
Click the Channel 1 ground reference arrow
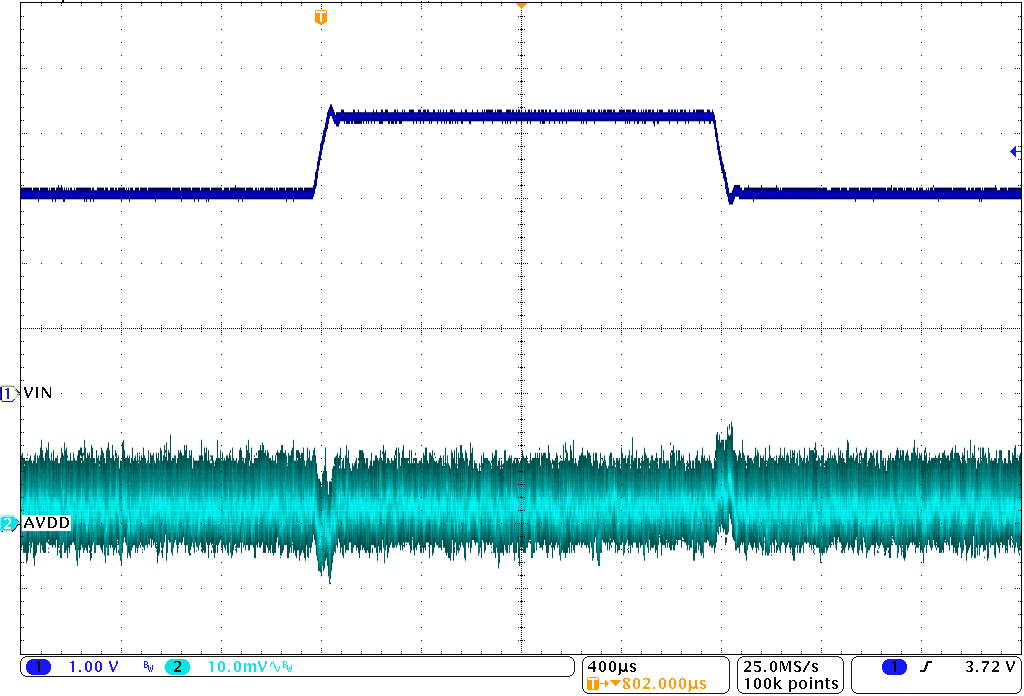point(7,393)
